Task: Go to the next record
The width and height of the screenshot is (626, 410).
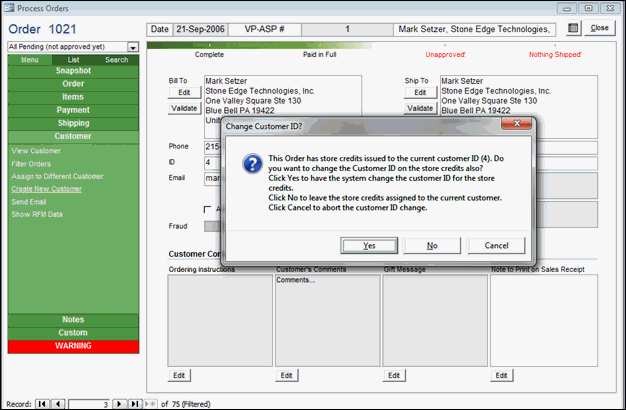Action: coord(119,403)
